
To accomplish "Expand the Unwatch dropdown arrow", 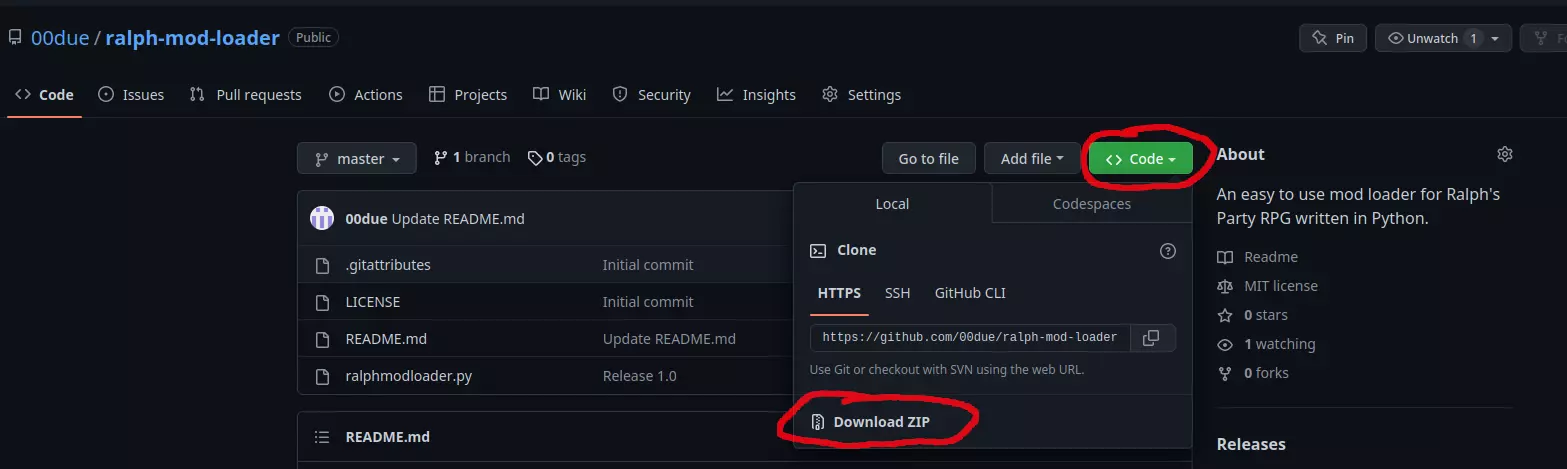I will [x=1497, y=38].
